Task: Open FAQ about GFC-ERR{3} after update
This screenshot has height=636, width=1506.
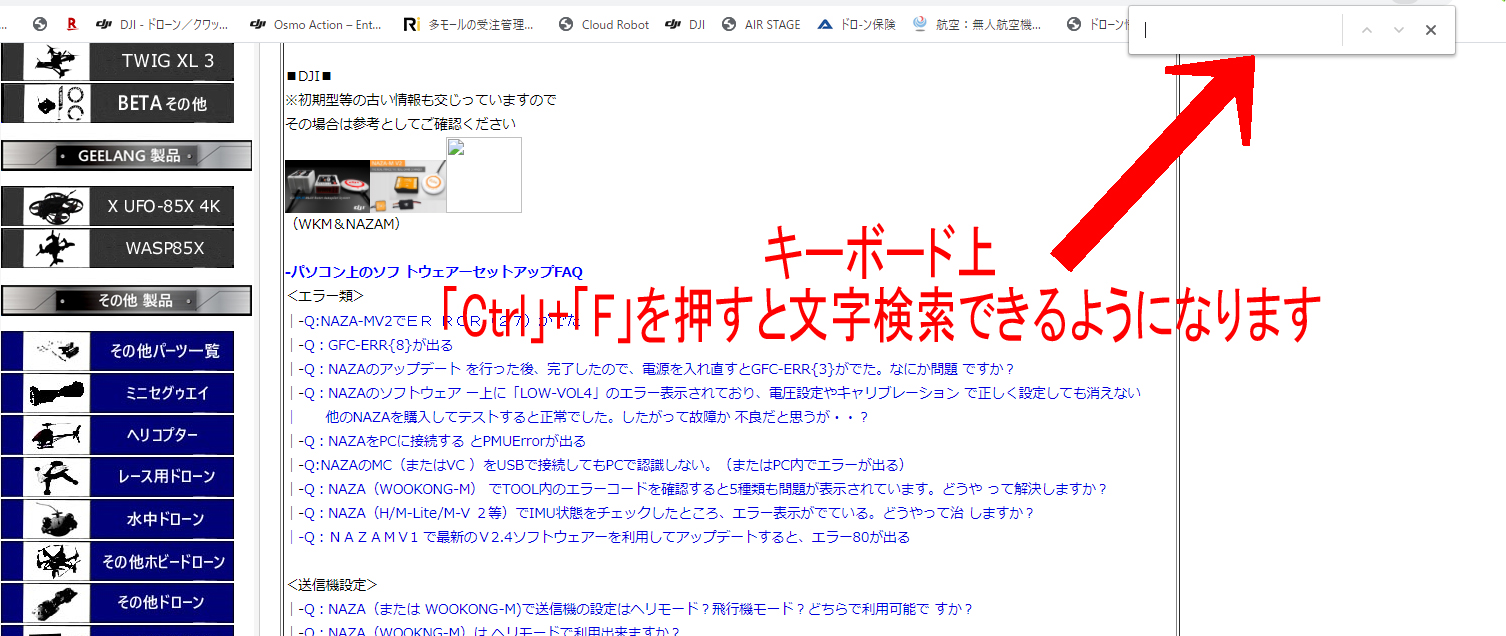Action: click(656, 368)
